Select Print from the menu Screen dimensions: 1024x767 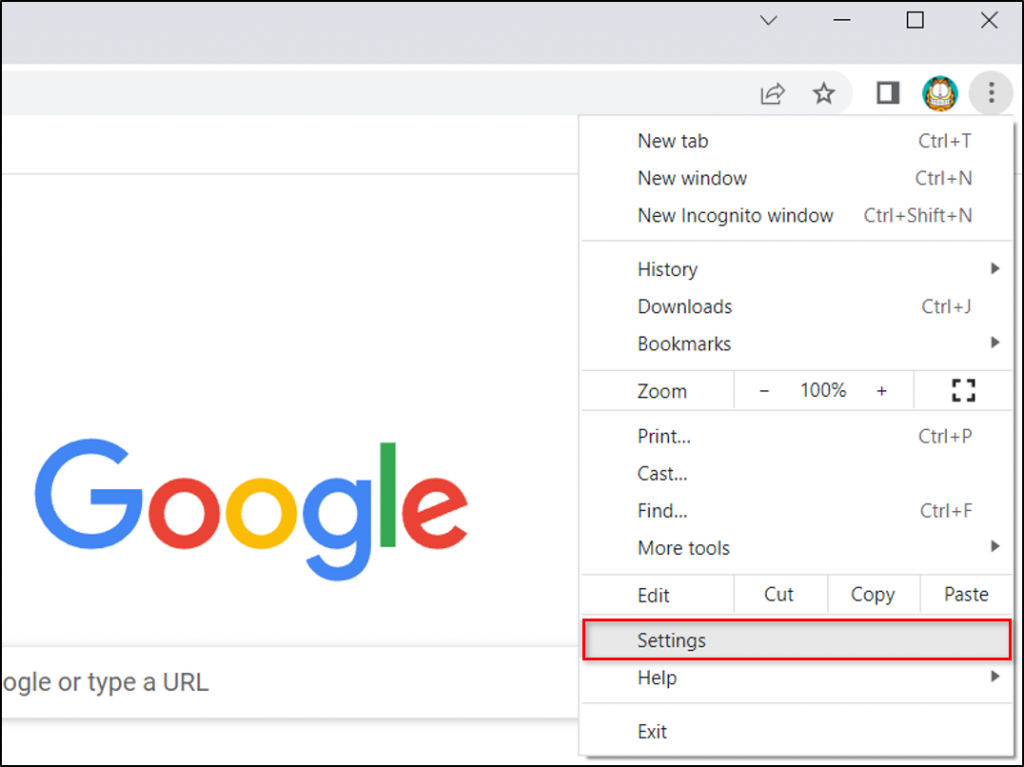(664, 436)
